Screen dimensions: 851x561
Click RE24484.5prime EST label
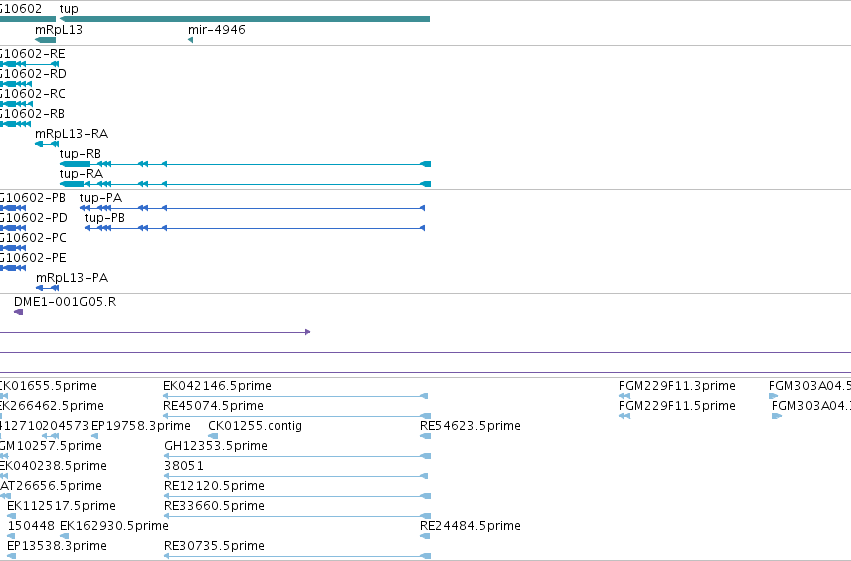pyautogui.click(x=471, y=526)
